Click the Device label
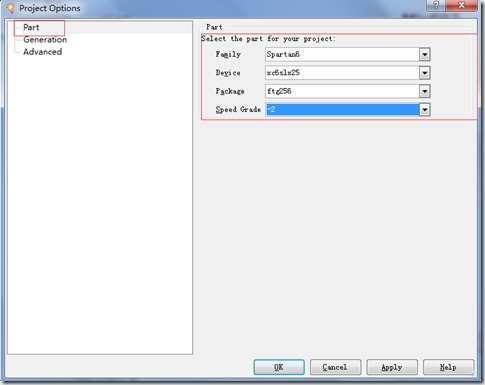The height and width of the screenshot is (385, 485). click(228, 73)
